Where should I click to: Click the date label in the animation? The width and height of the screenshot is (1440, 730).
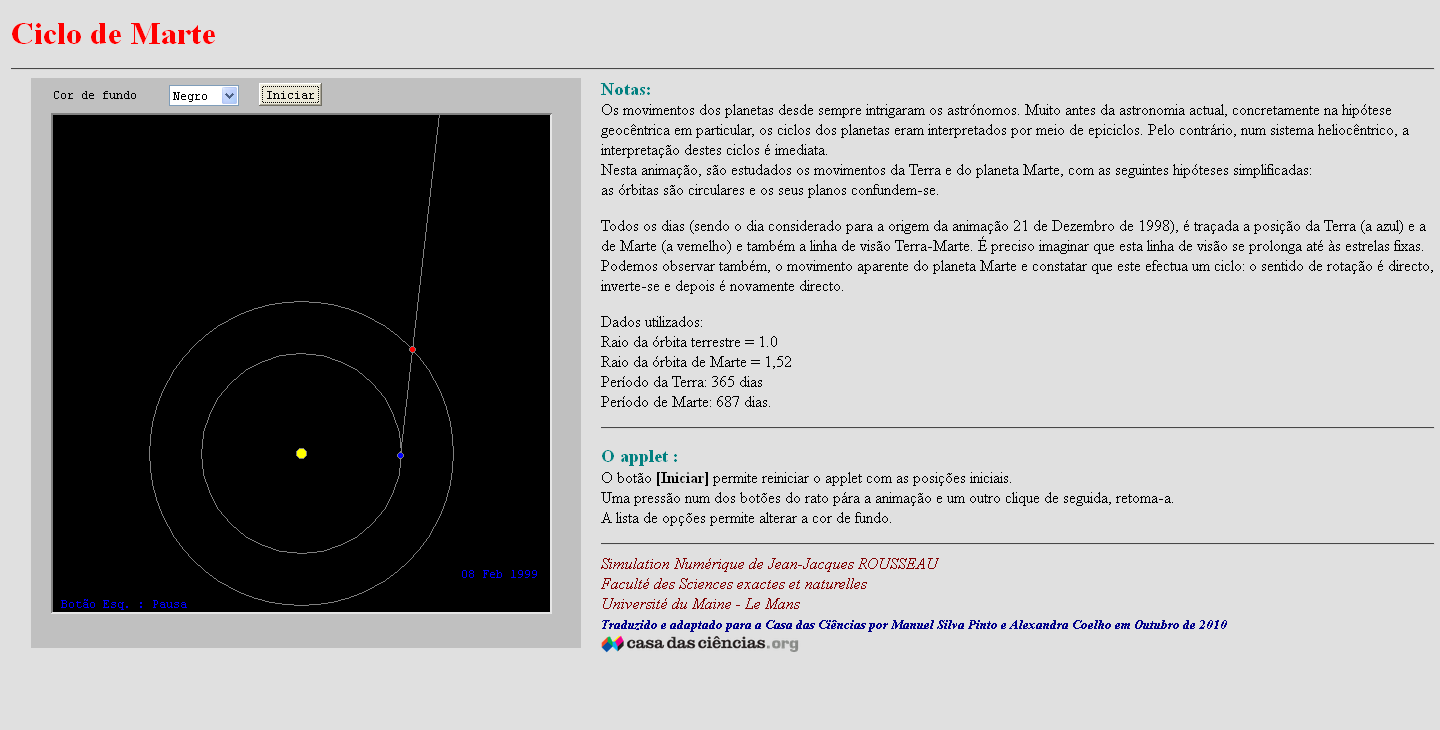click(x=499, y=574)
